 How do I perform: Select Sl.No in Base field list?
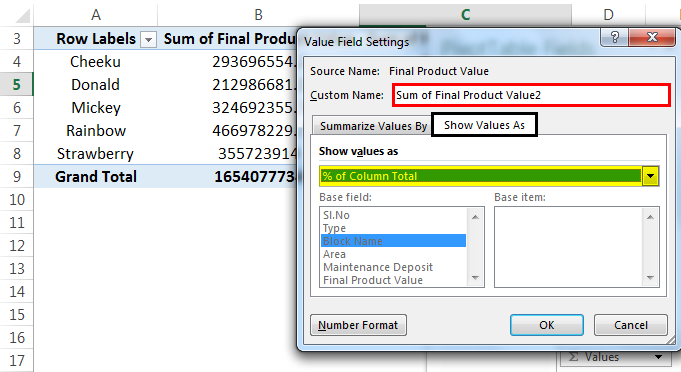click(393, 215)
